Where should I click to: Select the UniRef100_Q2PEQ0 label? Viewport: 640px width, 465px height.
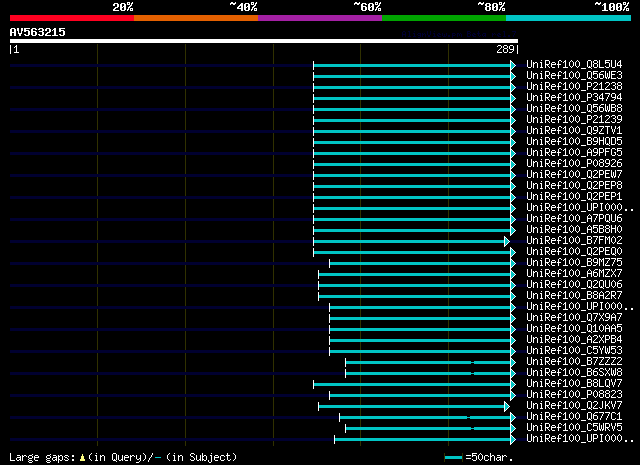coord(574,252)
